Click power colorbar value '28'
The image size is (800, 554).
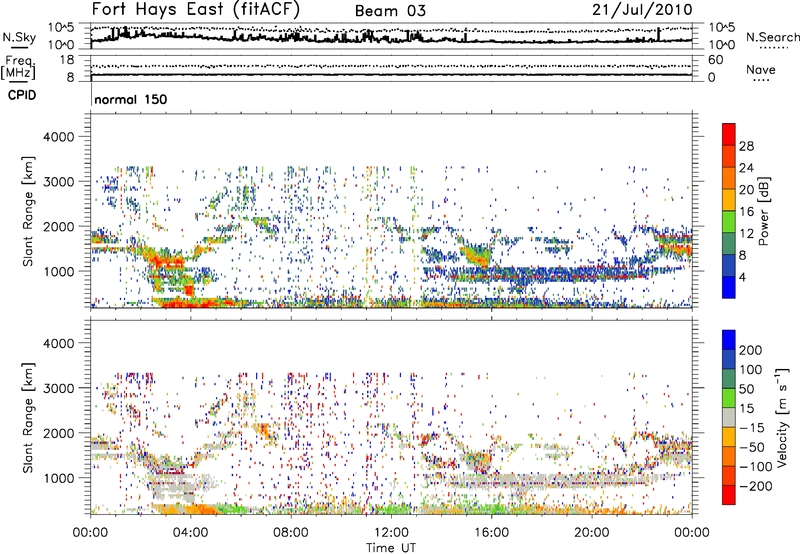pyautogui.click(x=746, y=146)
